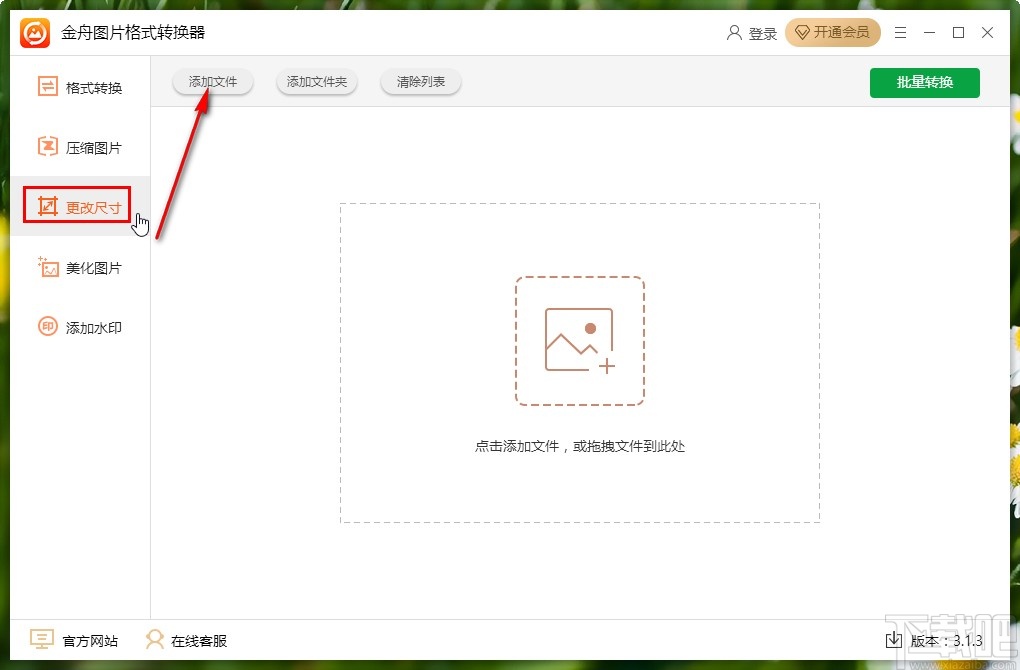Viewport: 1020px width, 670px height.
Task: Click the 官方网站 monitor icon at bottom
Action: tap(41, 640)
